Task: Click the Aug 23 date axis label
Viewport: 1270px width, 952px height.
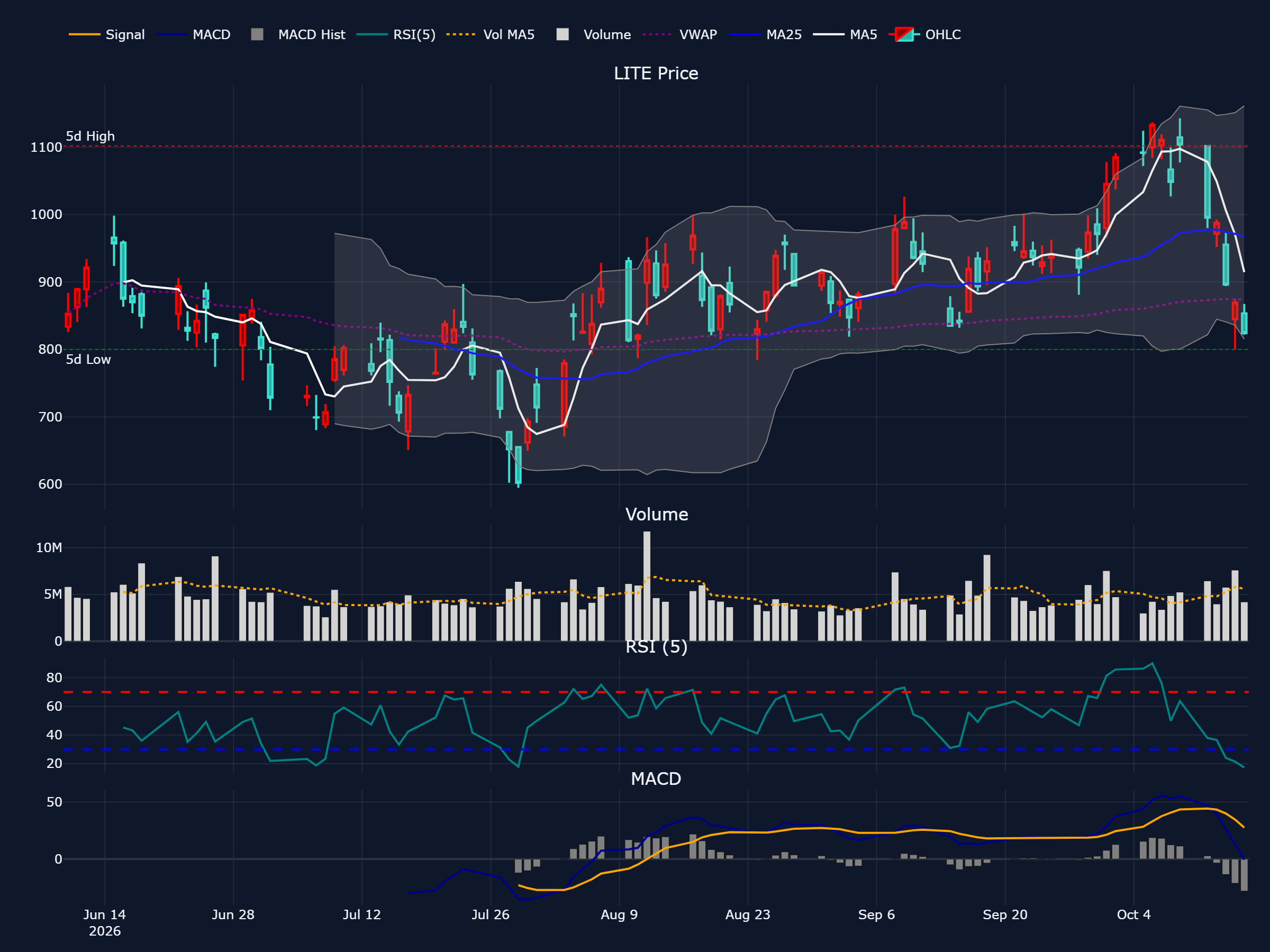Action: (x=748, y=914)
